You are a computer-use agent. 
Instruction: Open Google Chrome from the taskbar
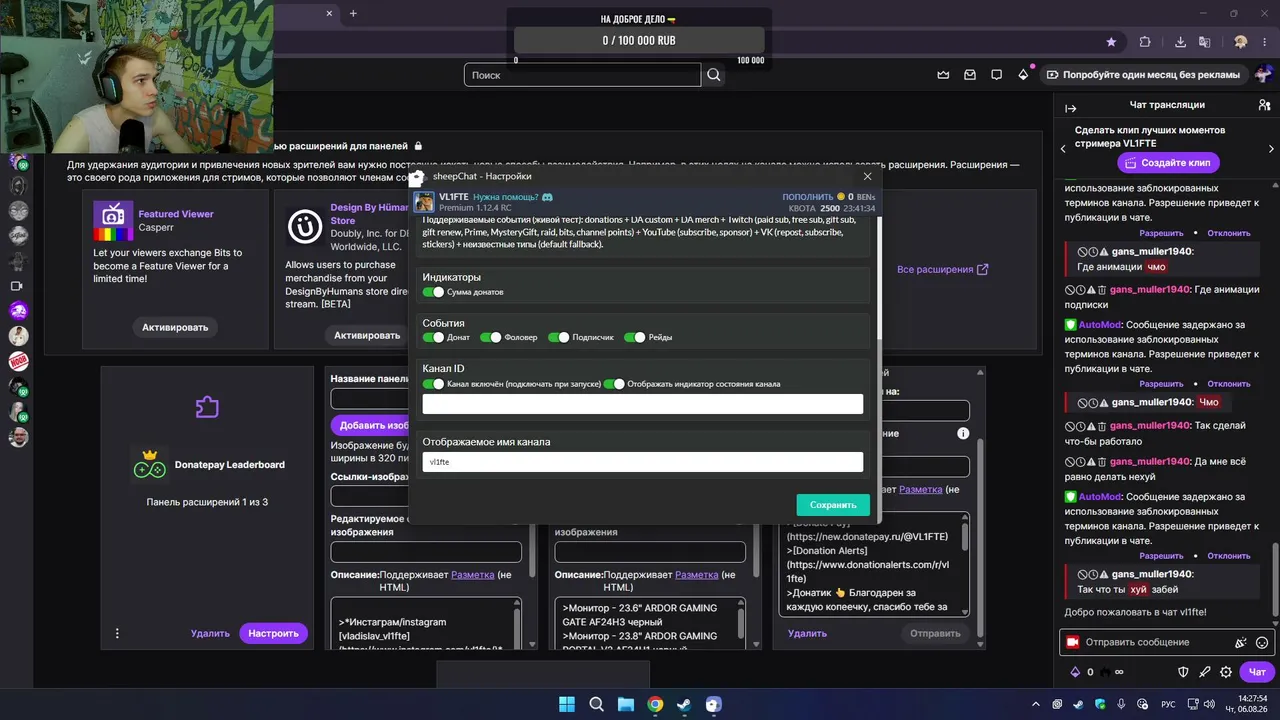pos(655,704)
